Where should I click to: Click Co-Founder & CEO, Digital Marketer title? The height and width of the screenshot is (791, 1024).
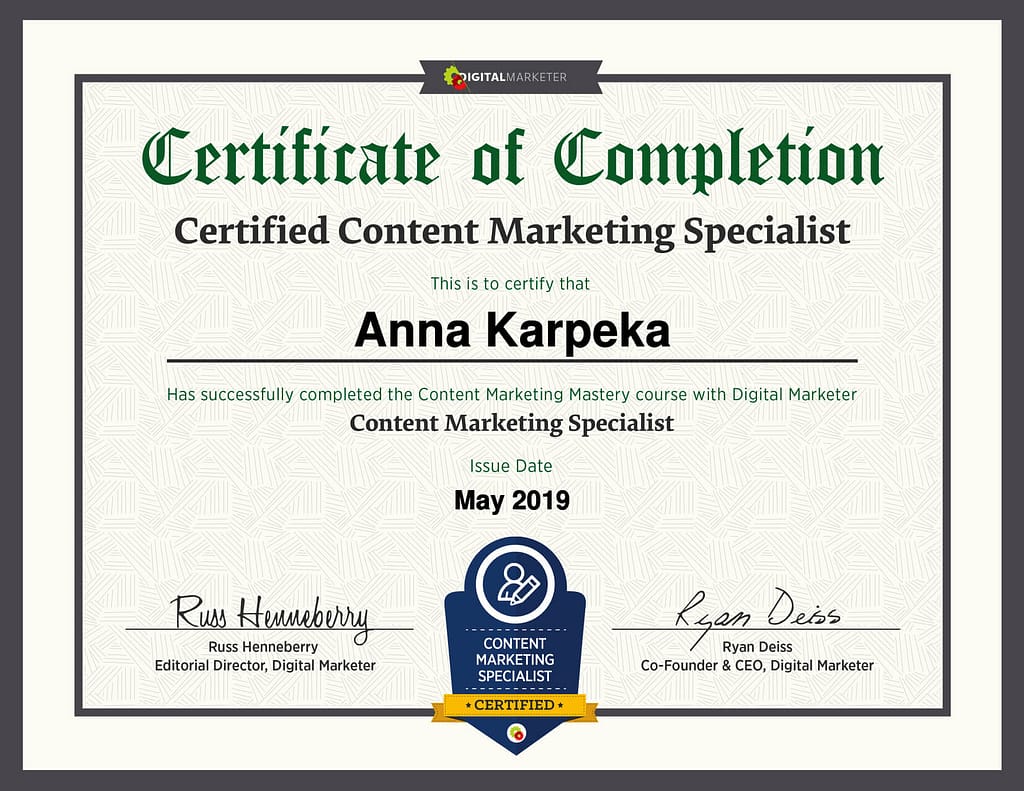coord(757,665)
